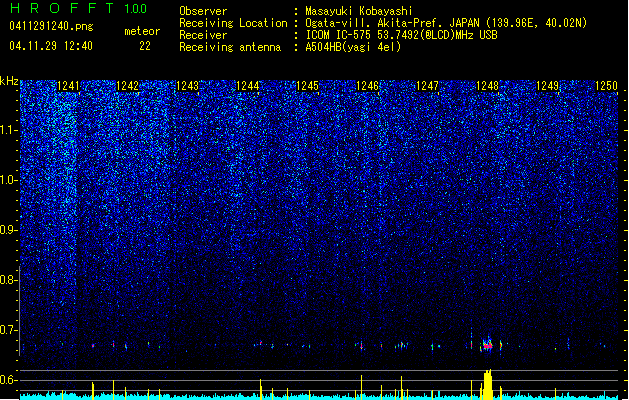Click the HROFFT 1.0.0 title text

click(x=78, y=8)
